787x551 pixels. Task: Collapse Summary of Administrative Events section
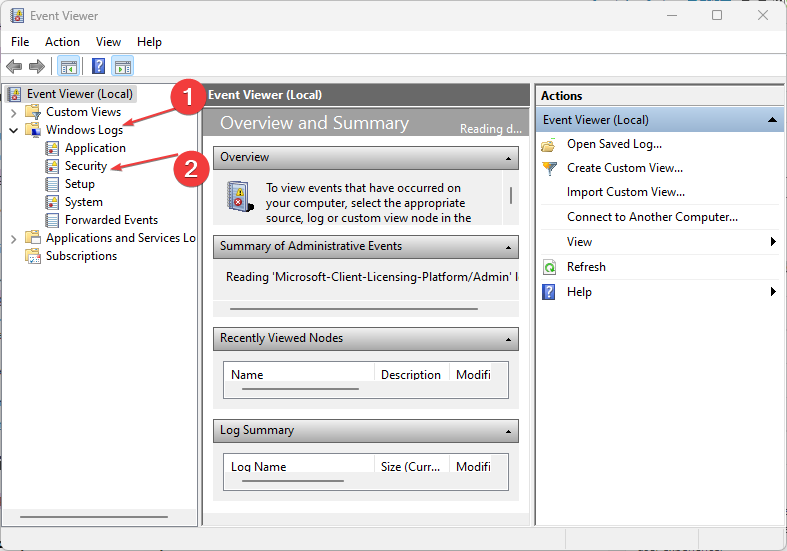(508, 247)
